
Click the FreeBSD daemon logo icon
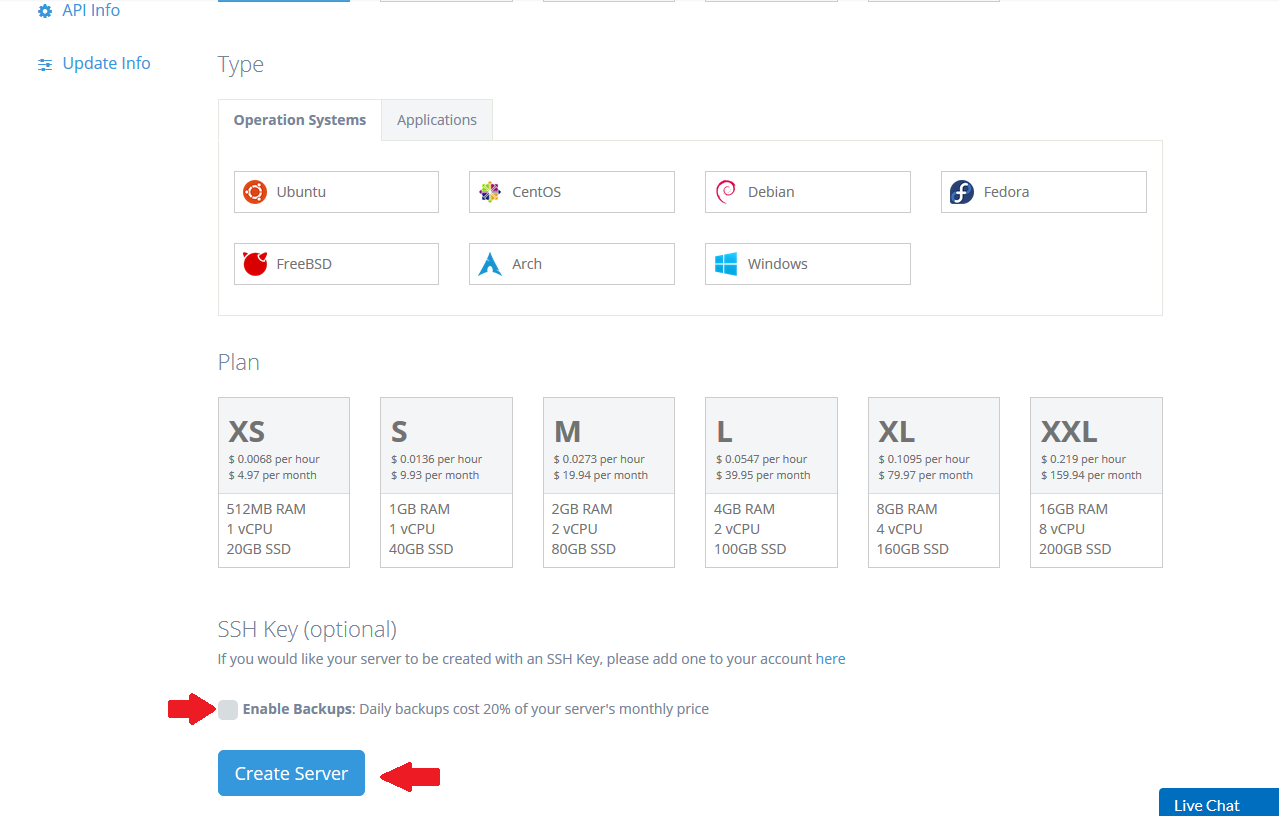pyautogui.click(x=255, y=264)
